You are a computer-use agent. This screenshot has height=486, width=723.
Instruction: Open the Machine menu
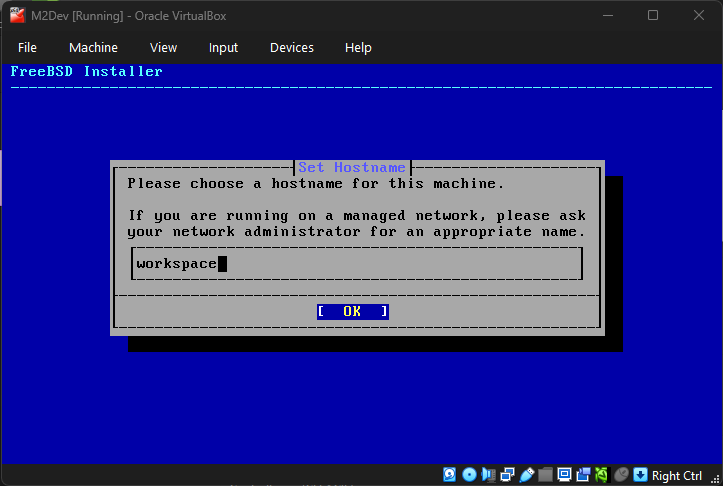pos(93,47)
